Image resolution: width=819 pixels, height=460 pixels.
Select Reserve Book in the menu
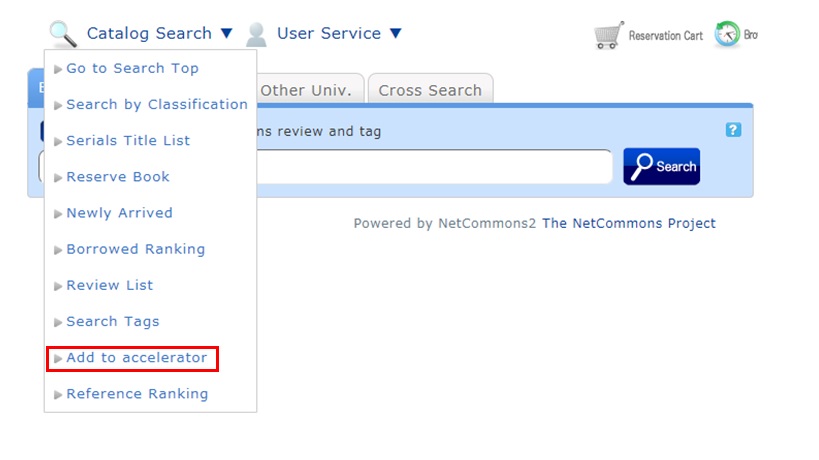(118, 177)
